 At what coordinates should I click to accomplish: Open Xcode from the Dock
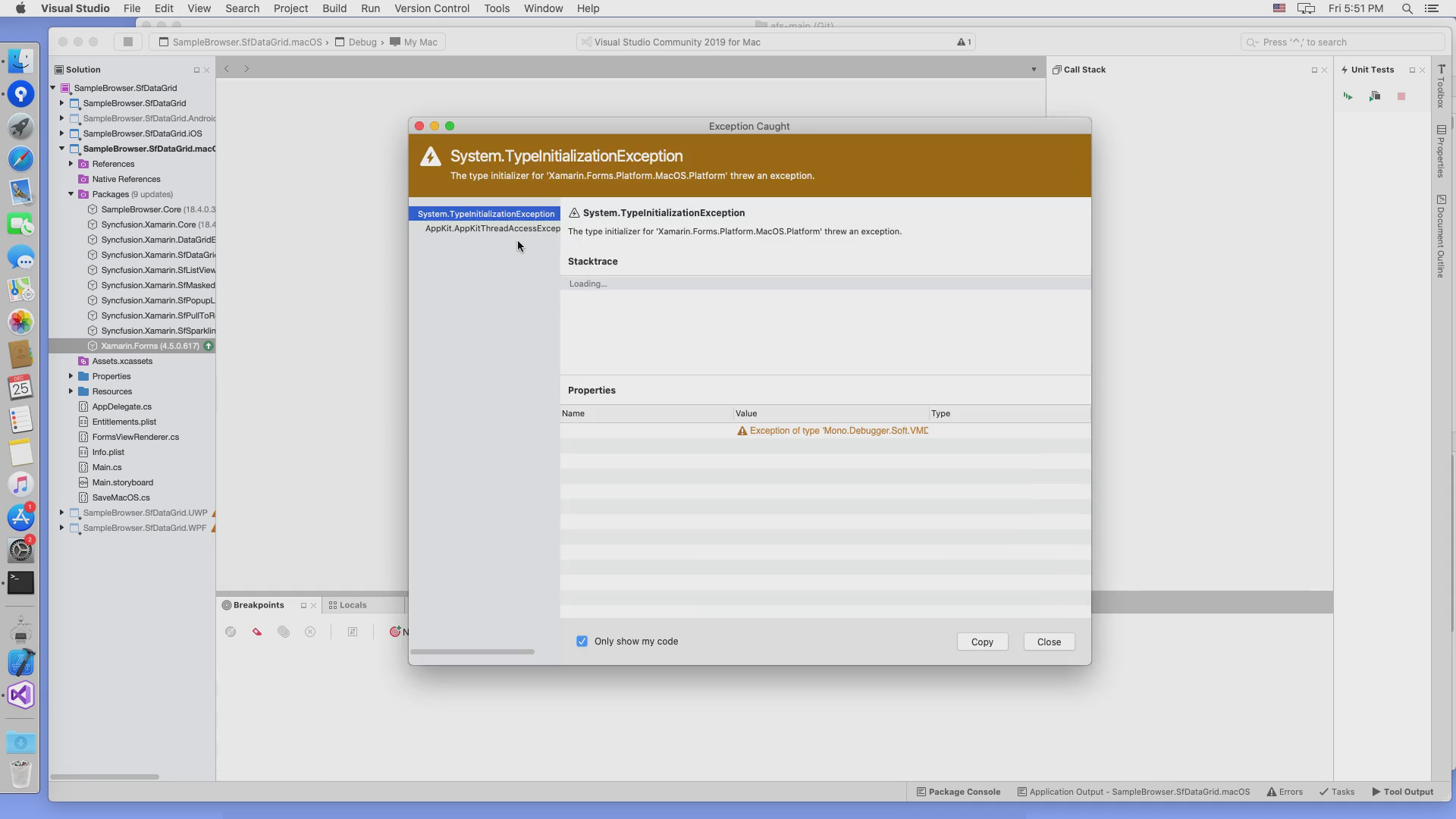(x=21, y=662)
